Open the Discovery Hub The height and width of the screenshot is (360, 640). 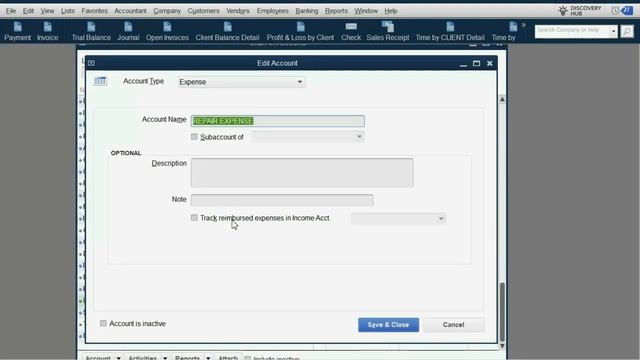580,11
